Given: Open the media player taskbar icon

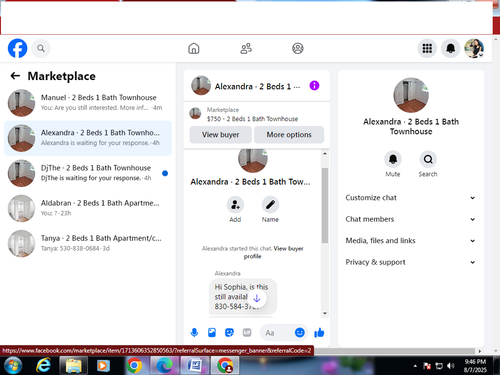Looking at the screenshot, I should pos(103,366).
